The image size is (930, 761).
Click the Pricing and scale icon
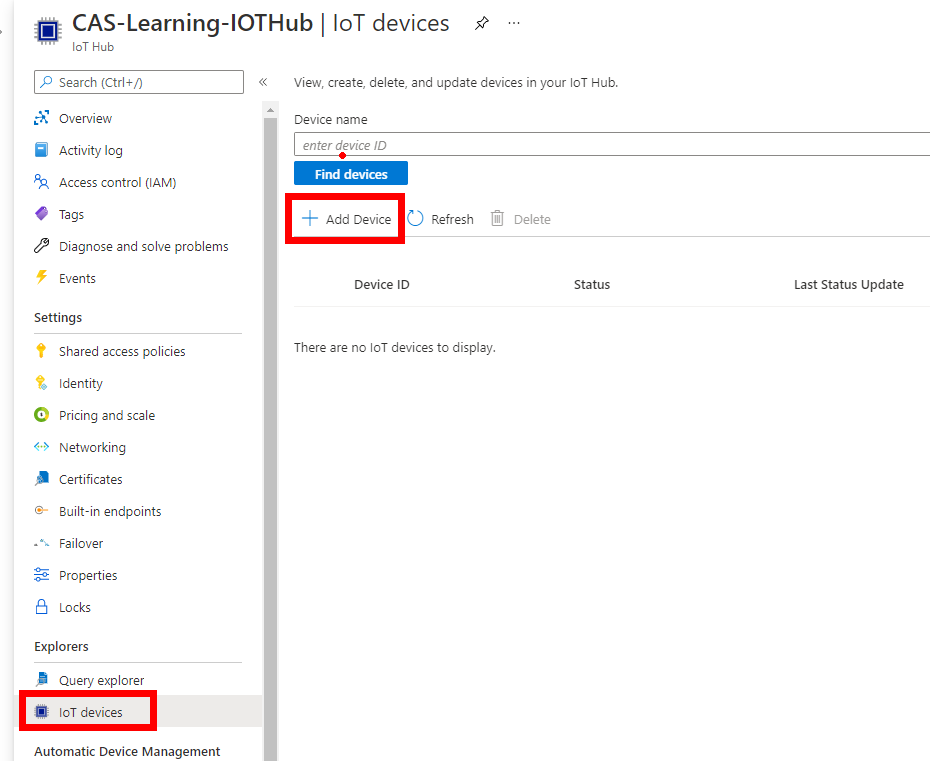pyautogui.click(x=42, y=415)
